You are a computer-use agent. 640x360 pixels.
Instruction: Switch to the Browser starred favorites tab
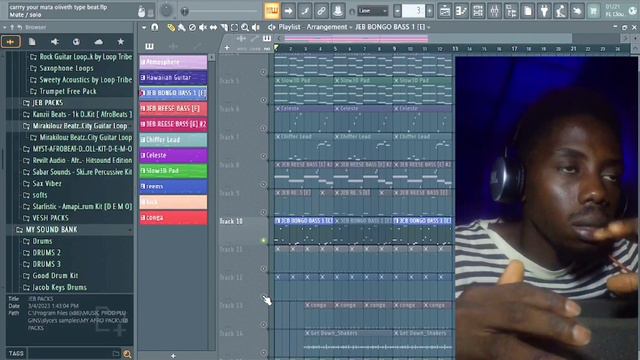click(120, 42)
